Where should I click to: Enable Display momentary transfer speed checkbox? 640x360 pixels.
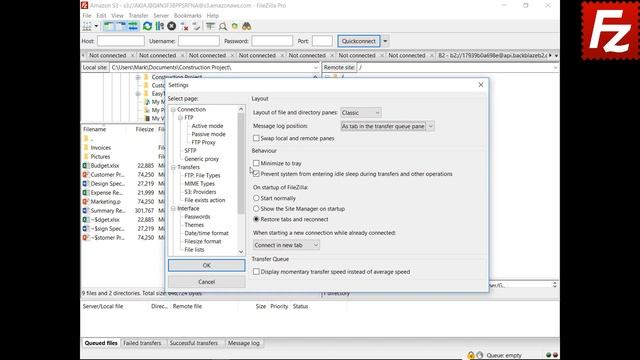256,272
